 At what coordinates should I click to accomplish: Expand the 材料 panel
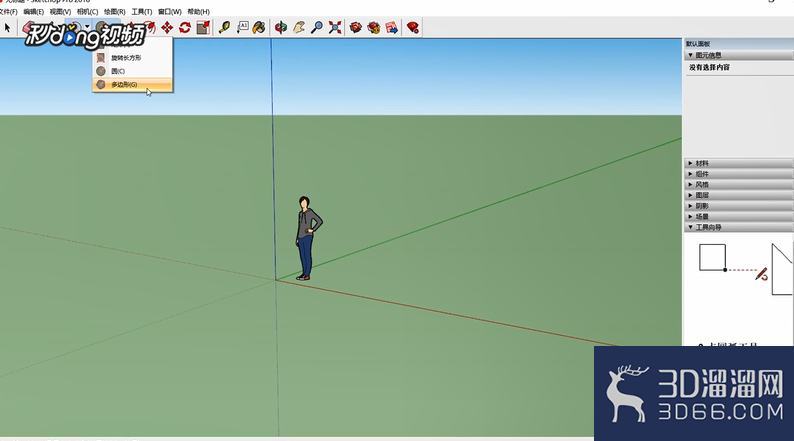coord(739,164)
